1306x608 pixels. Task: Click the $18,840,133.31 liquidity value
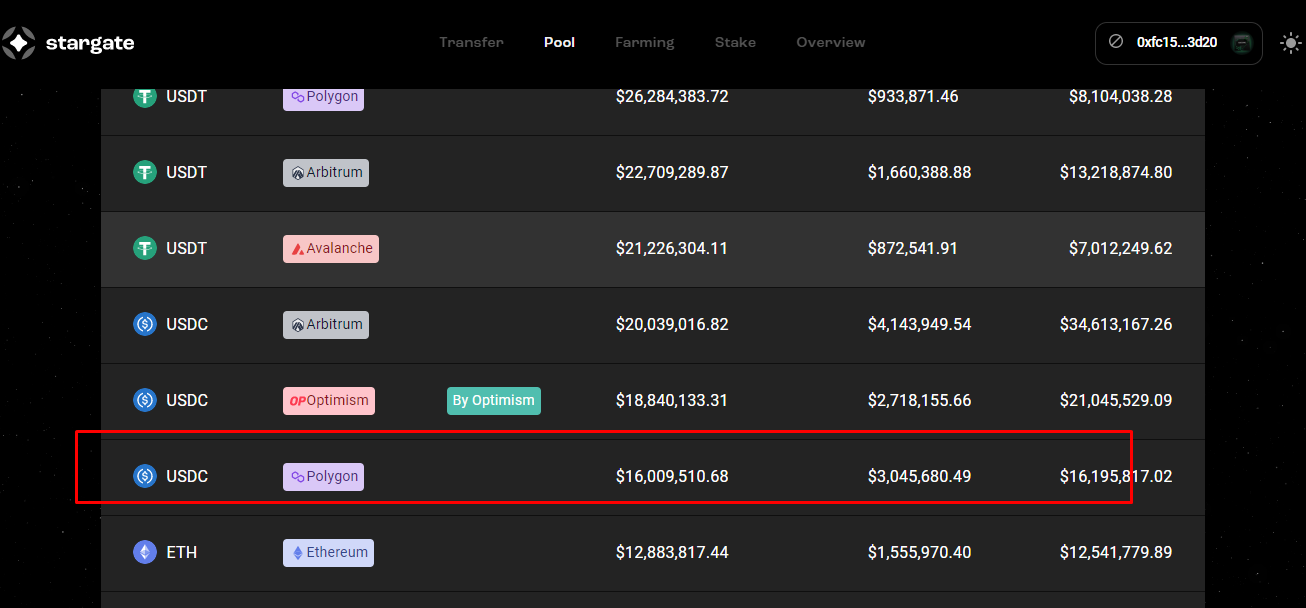(x=672, y=400)
